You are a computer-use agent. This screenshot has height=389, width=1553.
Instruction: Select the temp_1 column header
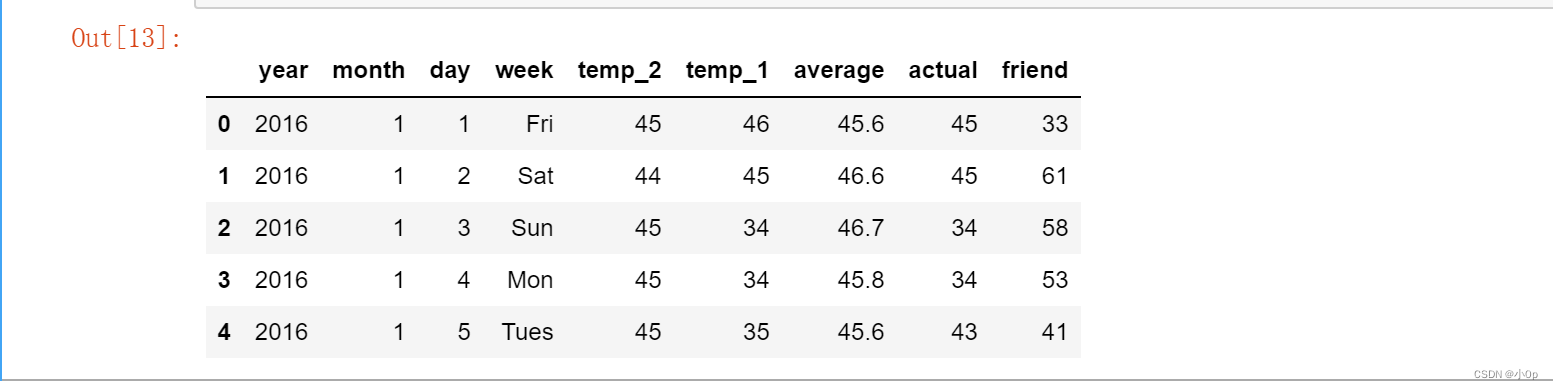tap(728, 72)
